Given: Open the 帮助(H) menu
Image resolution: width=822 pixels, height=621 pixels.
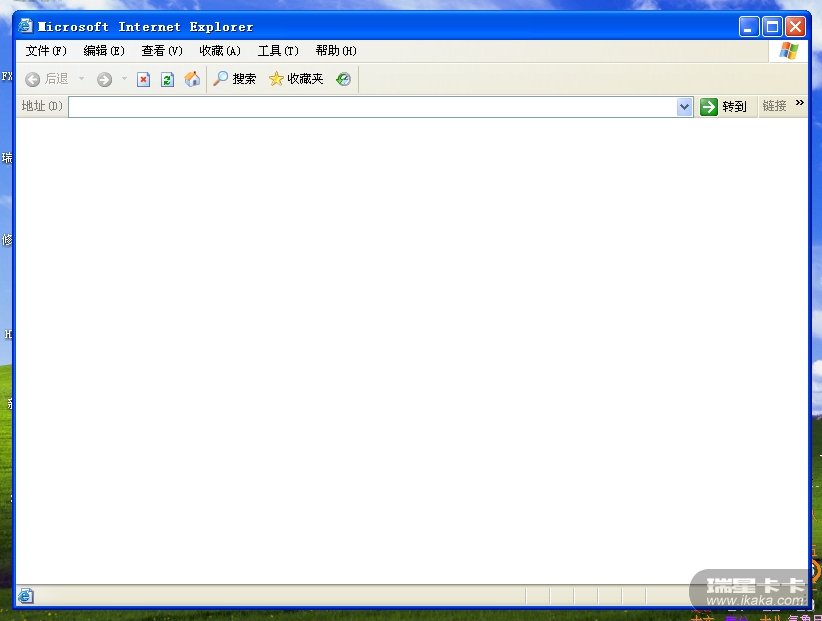Looking at the screenshot, I should [x=336, y=51].
